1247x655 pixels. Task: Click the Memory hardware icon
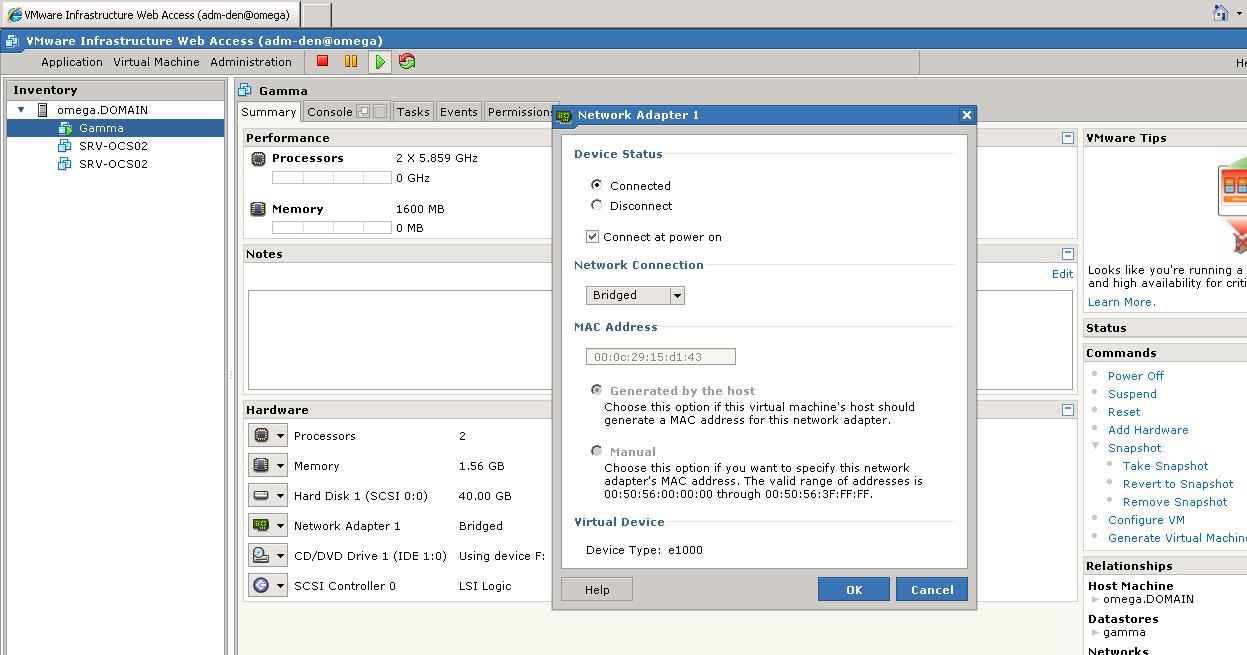pos(261,466)
